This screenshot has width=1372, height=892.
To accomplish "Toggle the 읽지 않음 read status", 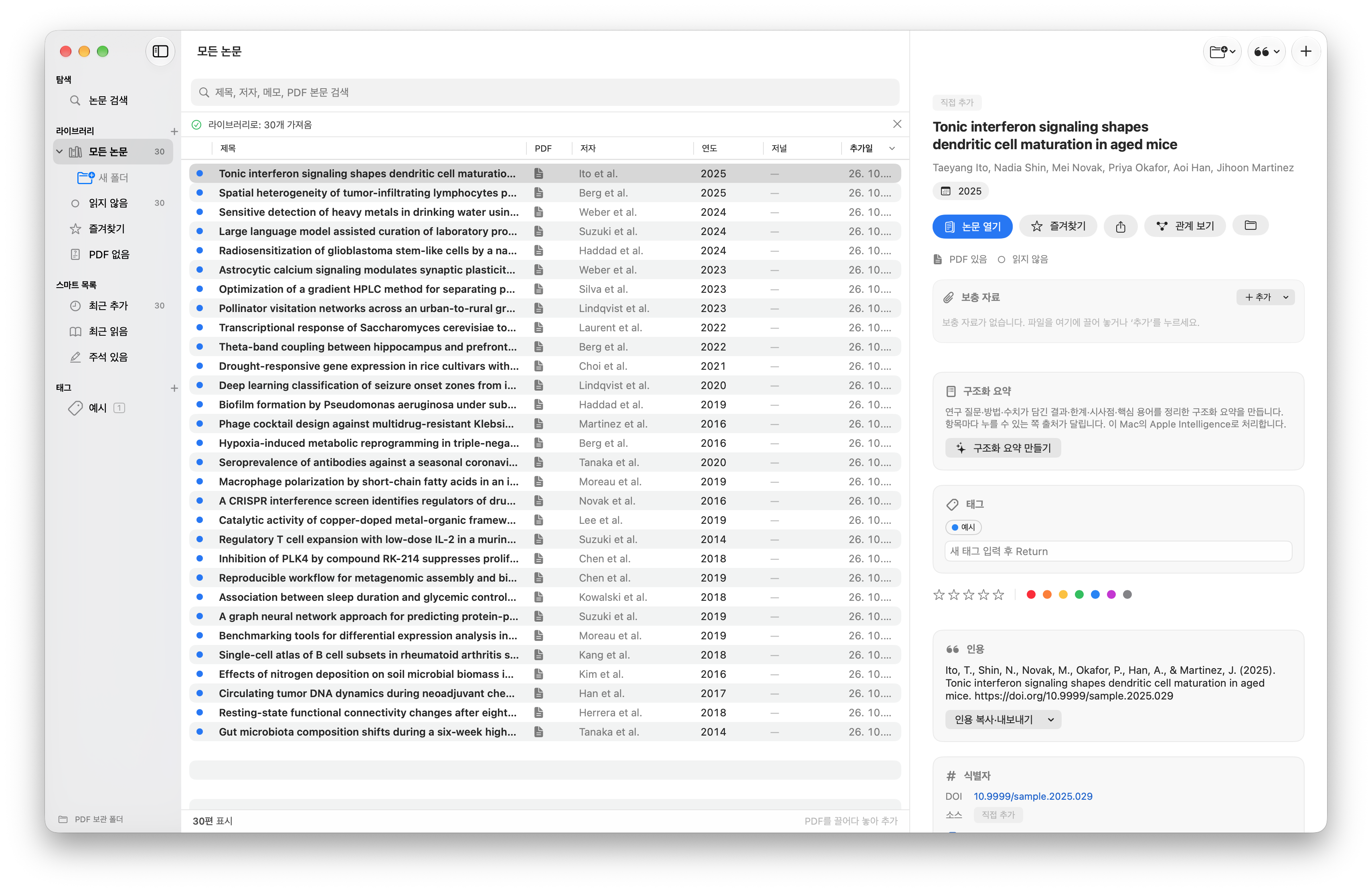I will pyautogui.click(x=1023, y=259).
